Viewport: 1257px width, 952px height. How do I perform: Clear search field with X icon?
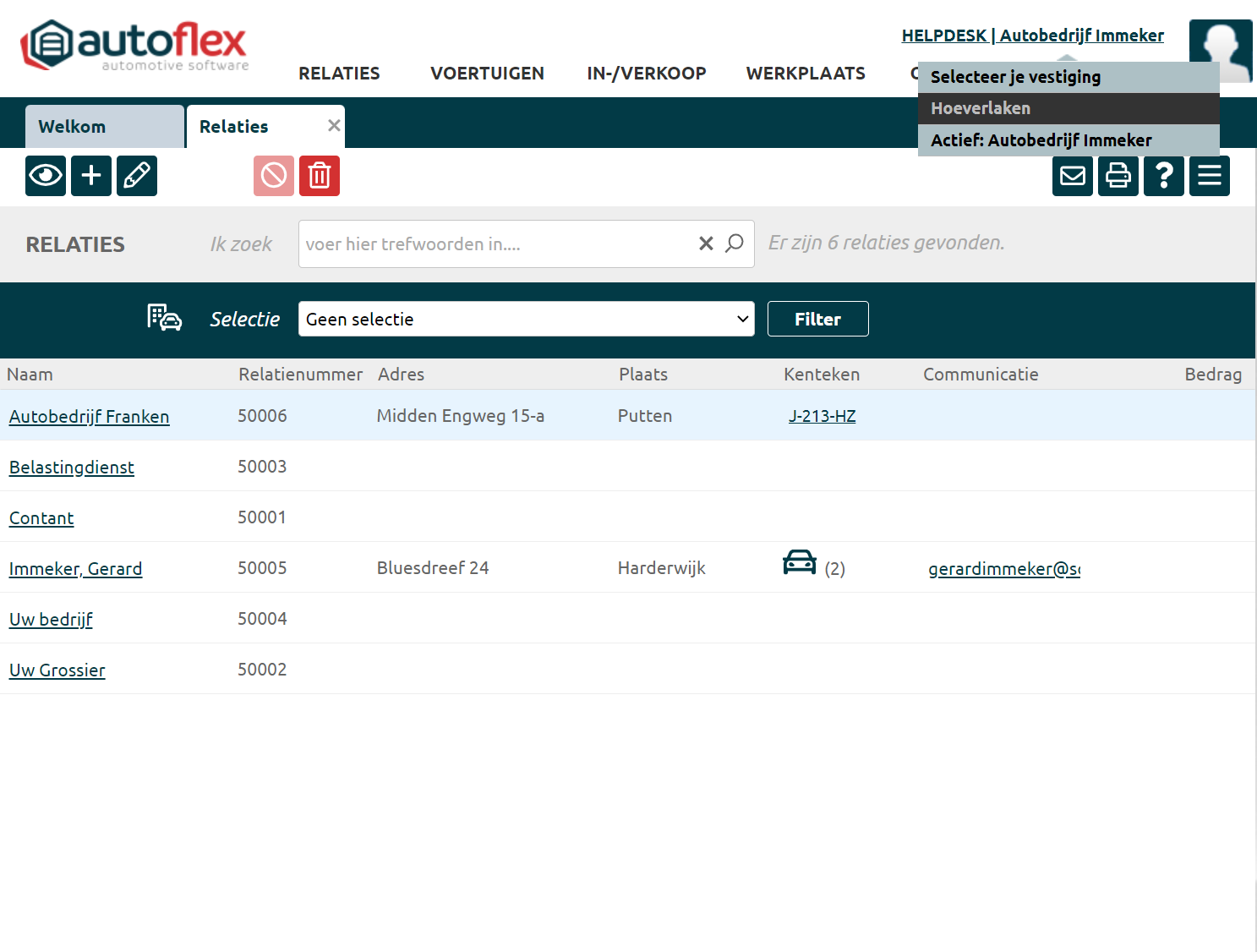pos(706,243)
